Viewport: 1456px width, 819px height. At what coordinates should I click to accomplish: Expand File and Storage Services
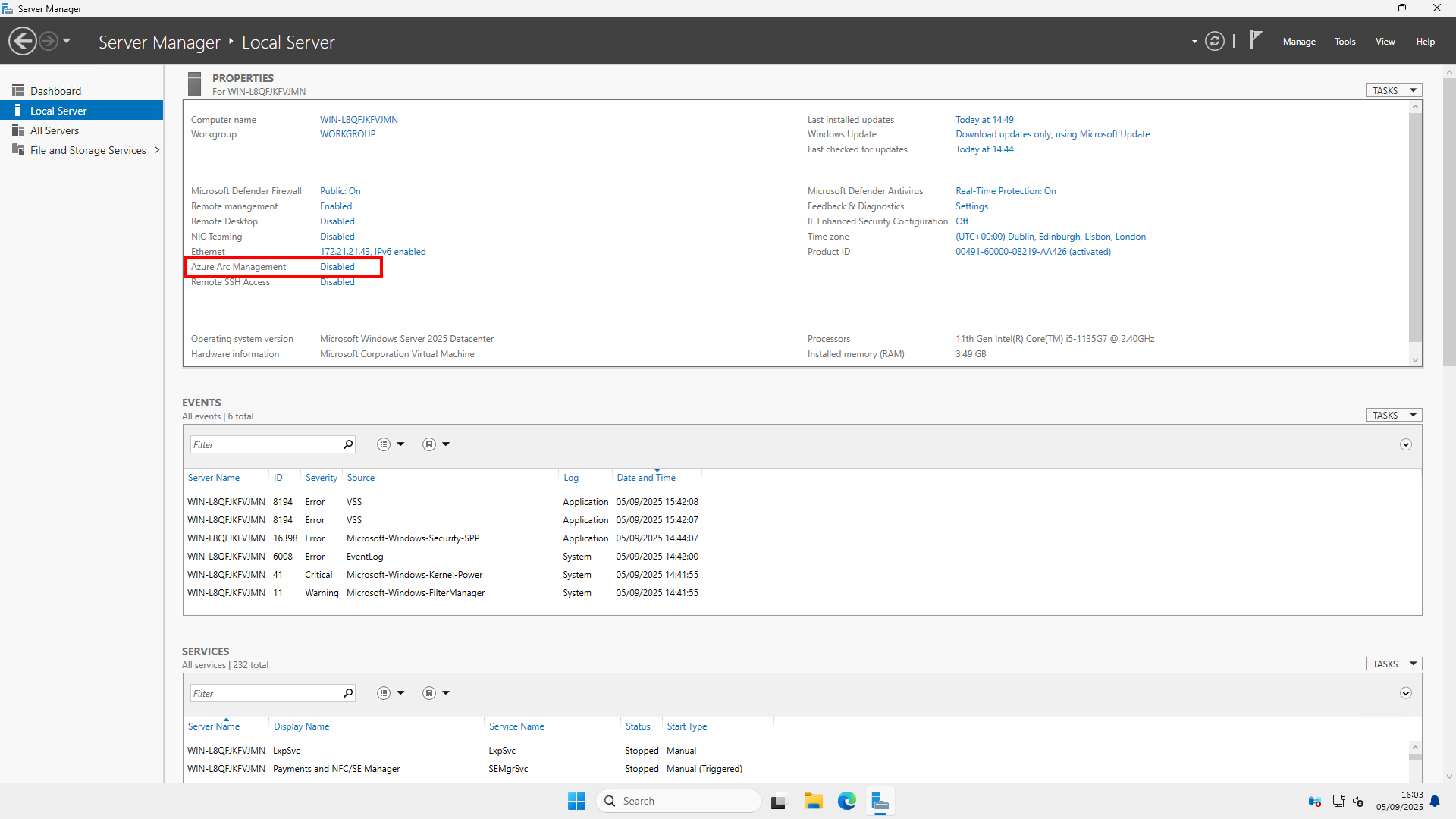tap(156, 149)
